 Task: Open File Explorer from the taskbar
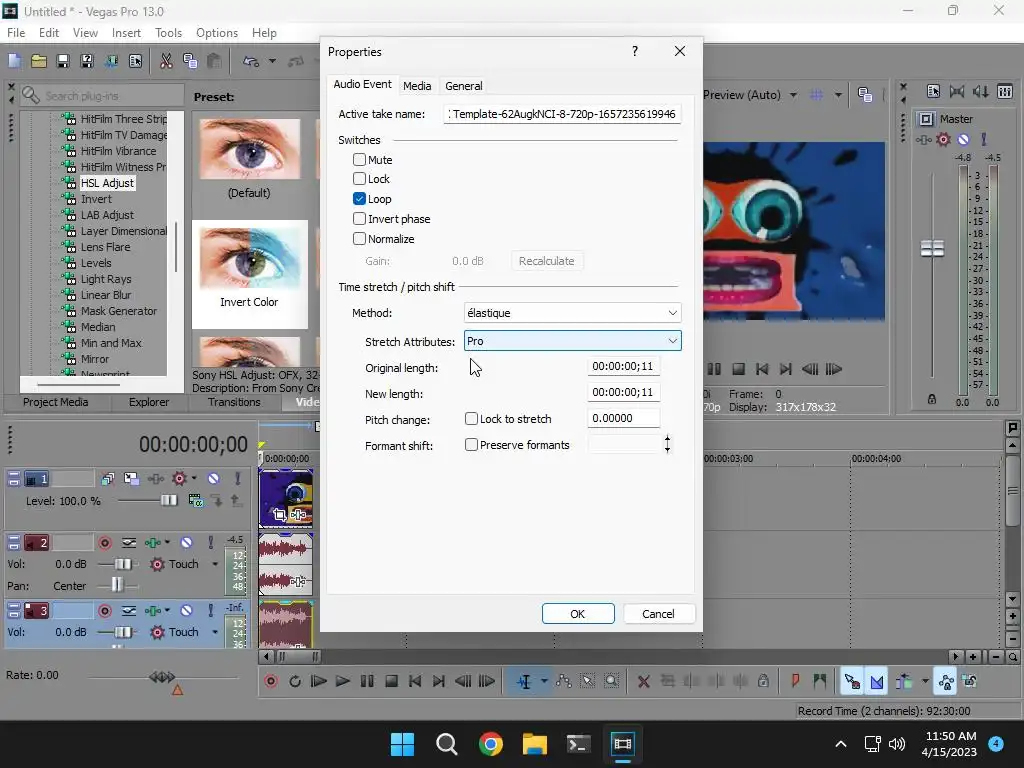pos(534,744)
